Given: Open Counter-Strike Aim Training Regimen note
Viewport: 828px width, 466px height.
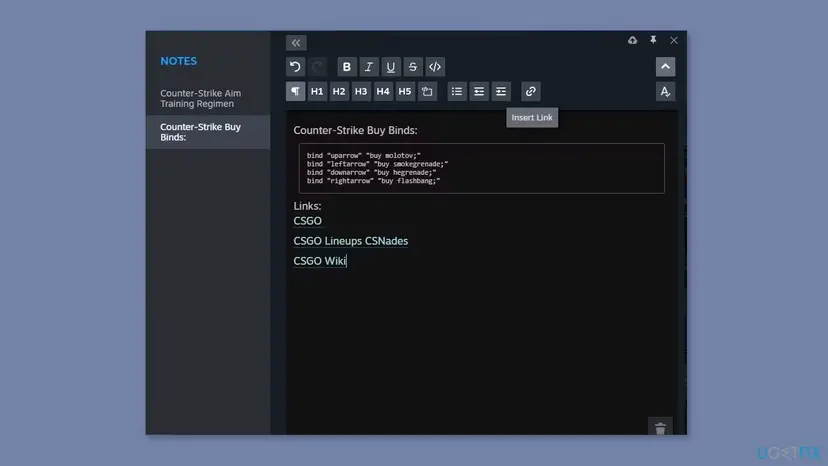Looking at the screenshot, I should [208, 98].
